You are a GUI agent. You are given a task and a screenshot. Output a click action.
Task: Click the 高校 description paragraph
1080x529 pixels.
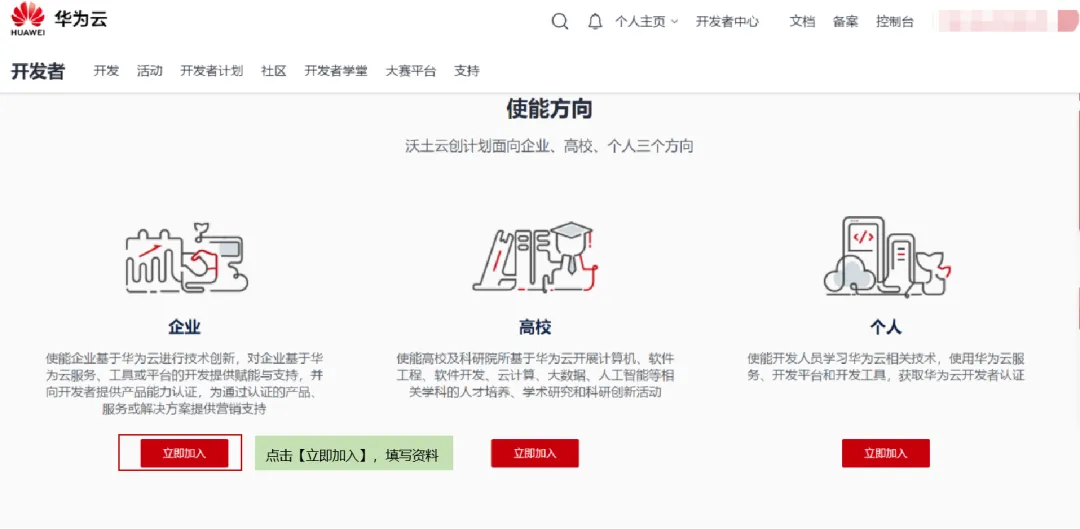535,375
